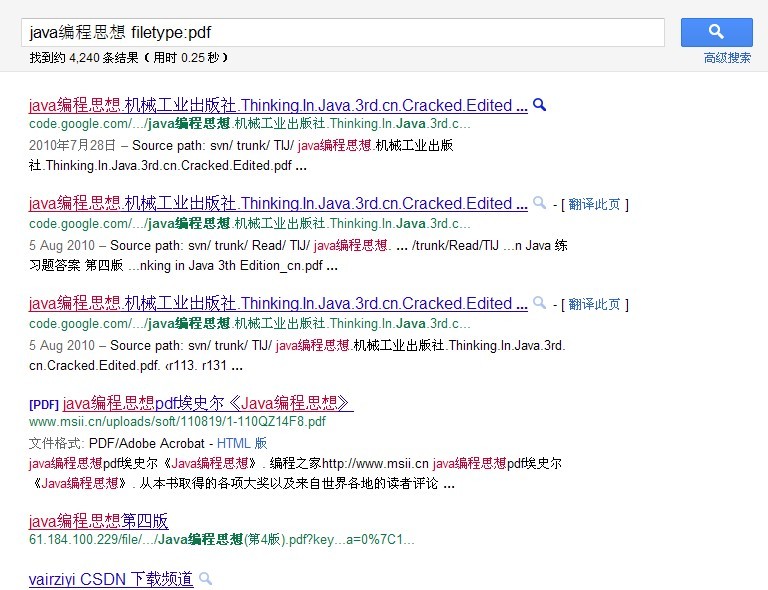Click the first result's code.google.com green URL
The image size is (768, 590).
[x=249, y=124]
